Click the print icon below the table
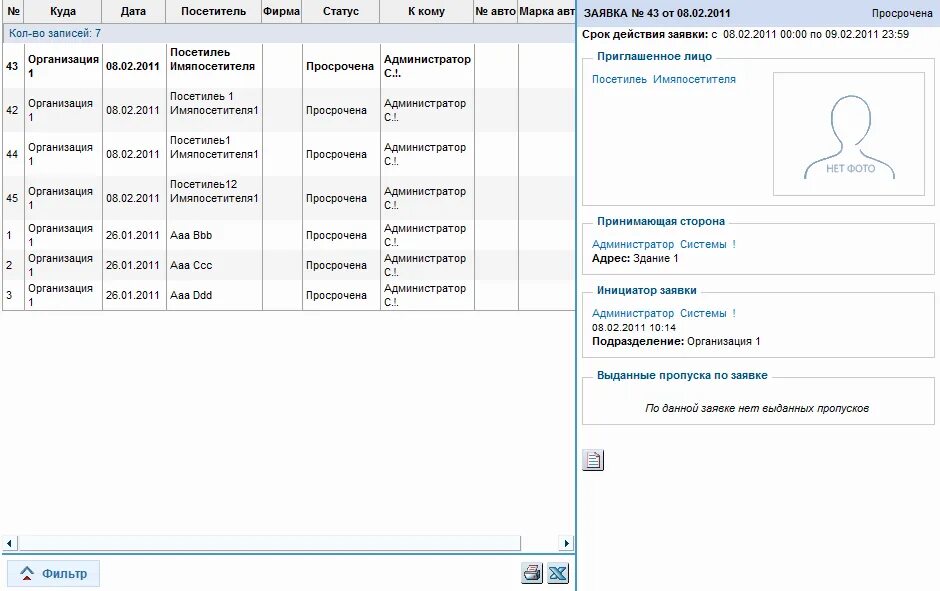 (x=532, y=573)
